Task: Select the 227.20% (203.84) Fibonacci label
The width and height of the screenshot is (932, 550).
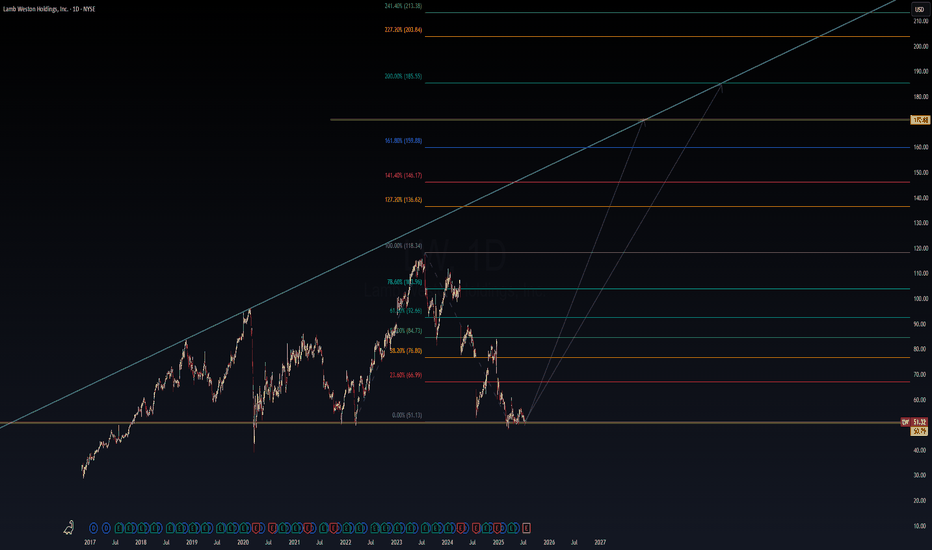Action: coord(403,30)
